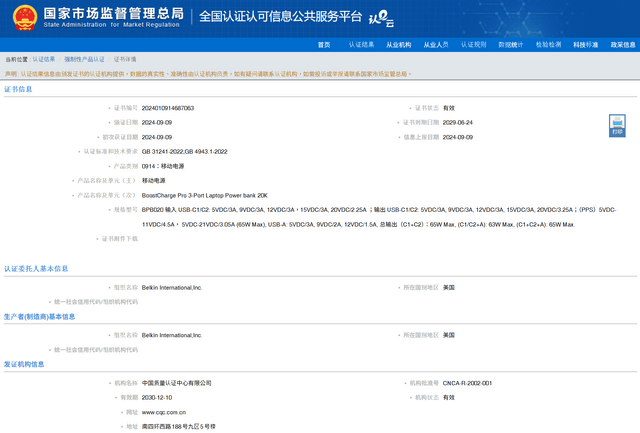Click the 认证委托人基本信息 section heading
Image resolution: width=640 pixels, height=433 pixels.
pos(36,269)
